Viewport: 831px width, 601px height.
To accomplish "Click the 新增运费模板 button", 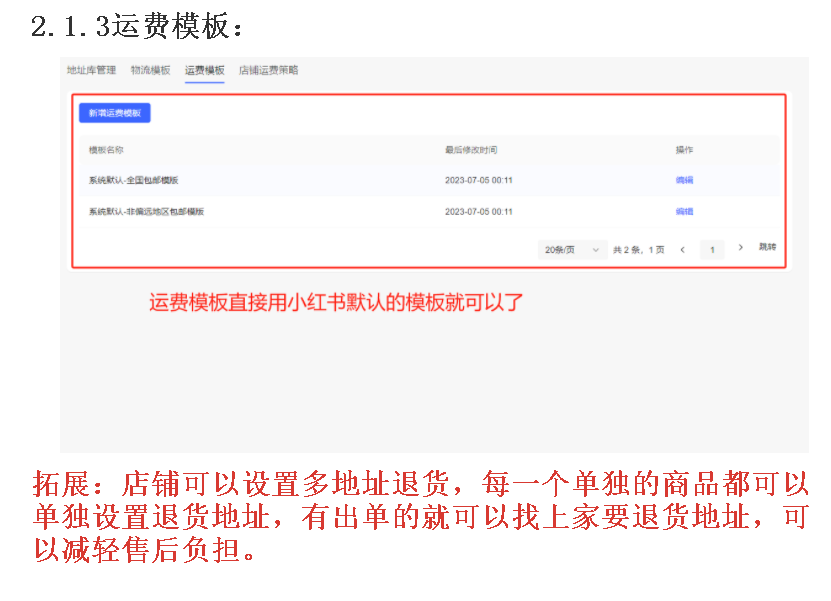I will pyautogui.click(x=115, y=113).
